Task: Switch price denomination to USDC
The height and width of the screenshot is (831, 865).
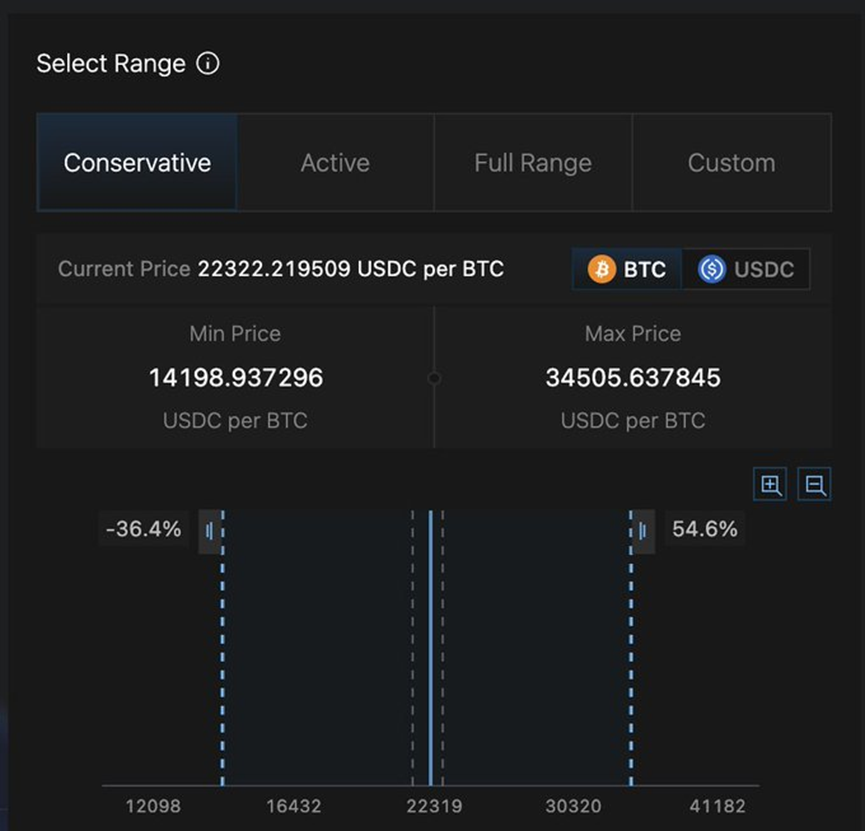Action: click(746, 269)
